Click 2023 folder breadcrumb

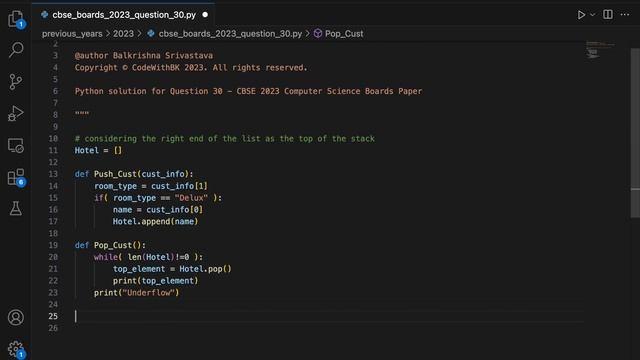pos(123,34)
